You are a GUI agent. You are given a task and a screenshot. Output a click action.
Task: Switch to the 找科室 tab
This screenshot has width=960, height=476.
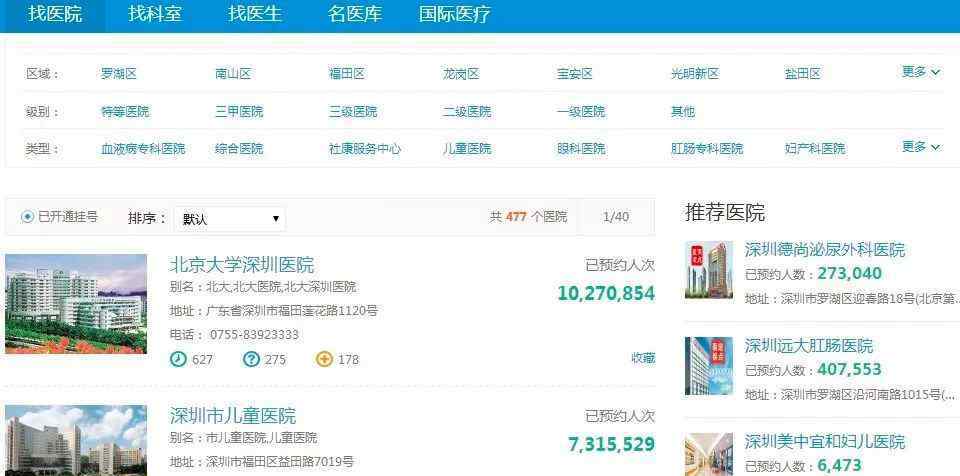point(155,14)
